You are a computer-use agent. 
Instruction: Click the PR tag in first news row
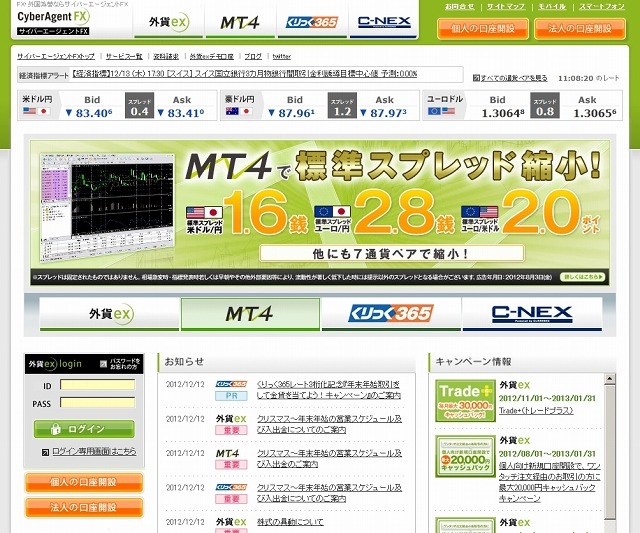pos(231,396)
